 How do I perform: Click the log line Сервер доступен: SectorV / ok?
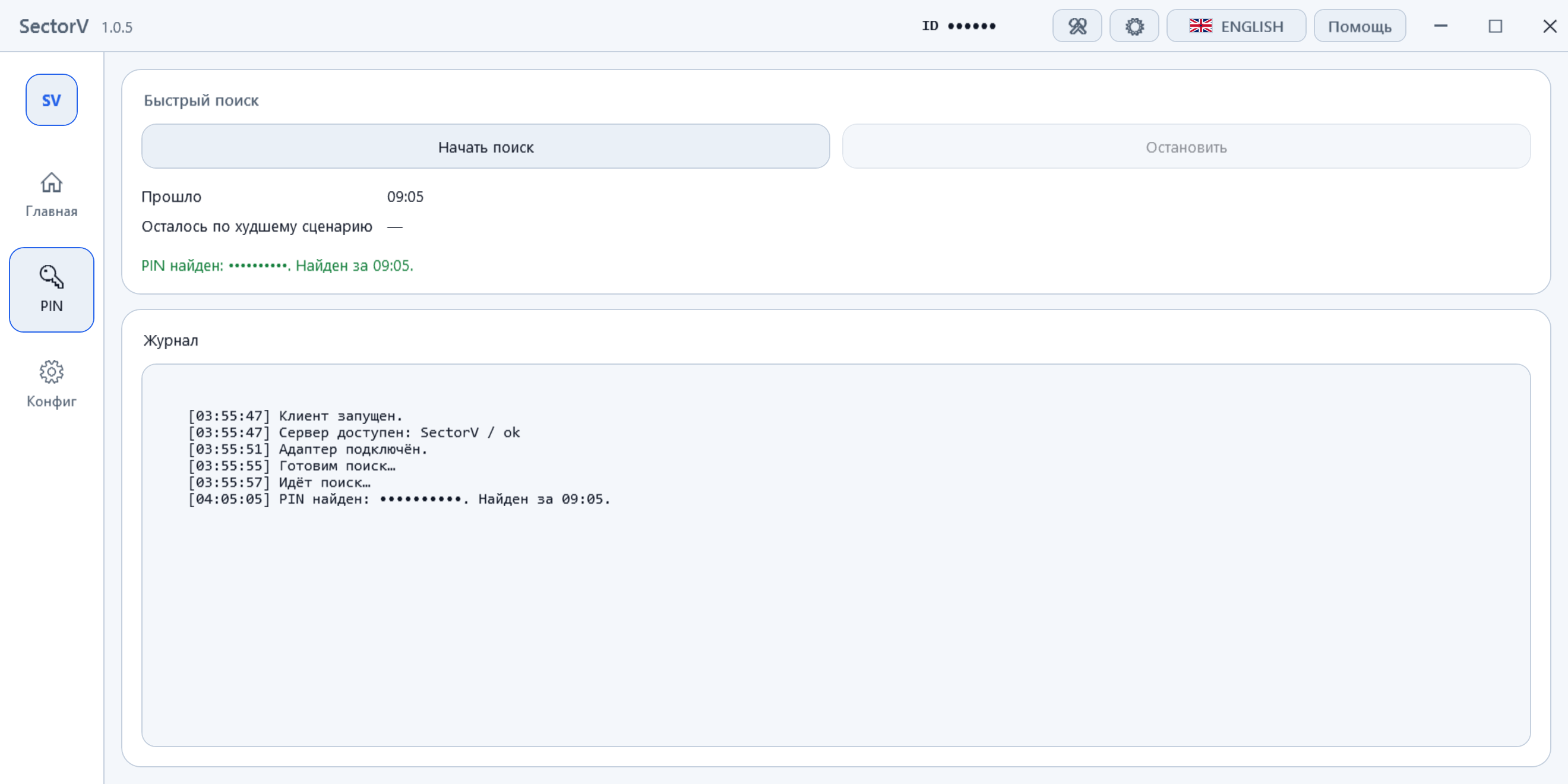pos(353,432)
